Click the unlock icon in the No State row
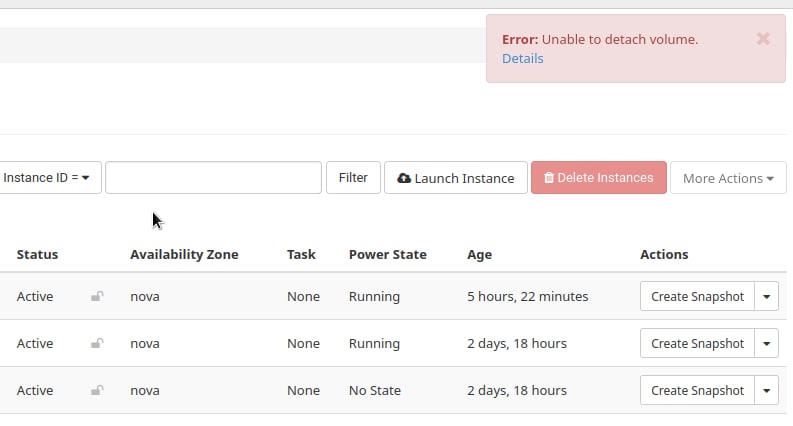Screen dimensions: 793x426 click(97, 390)
